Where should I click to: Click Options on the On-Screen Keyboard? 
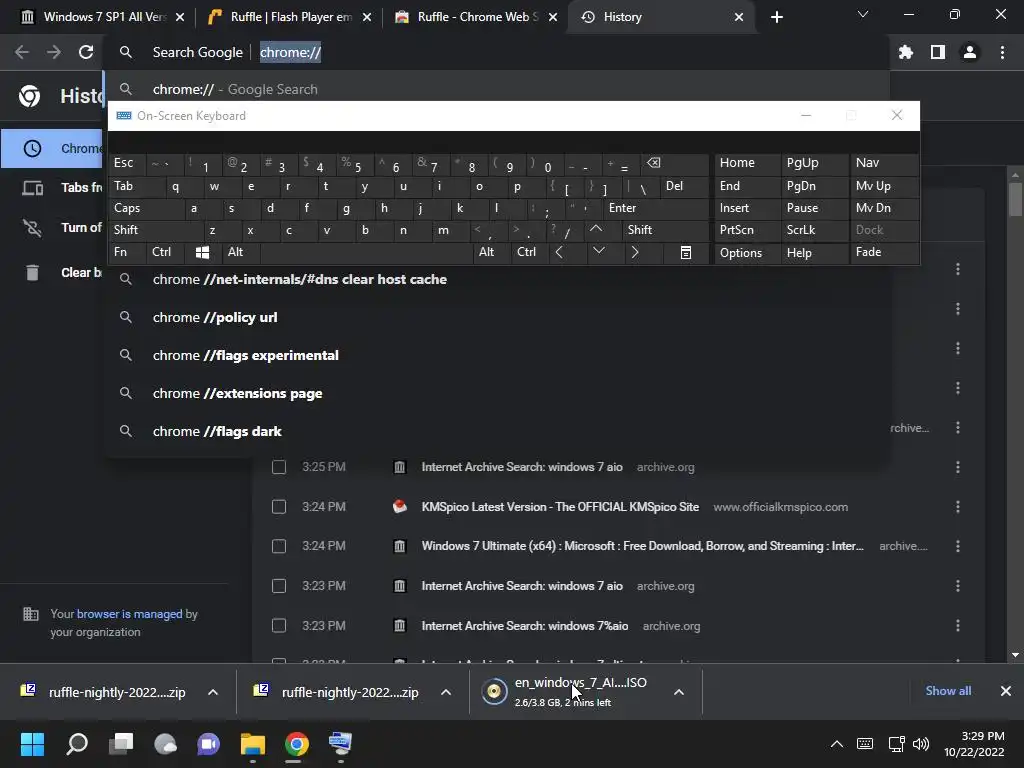[x=747, y=253]
